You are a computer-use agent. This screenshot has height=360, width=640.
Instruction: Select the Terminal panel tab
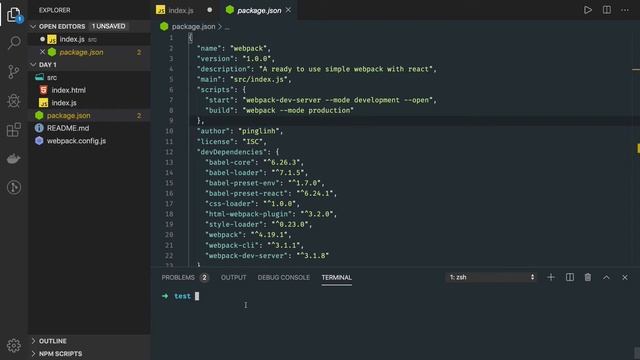pos(336,277)
